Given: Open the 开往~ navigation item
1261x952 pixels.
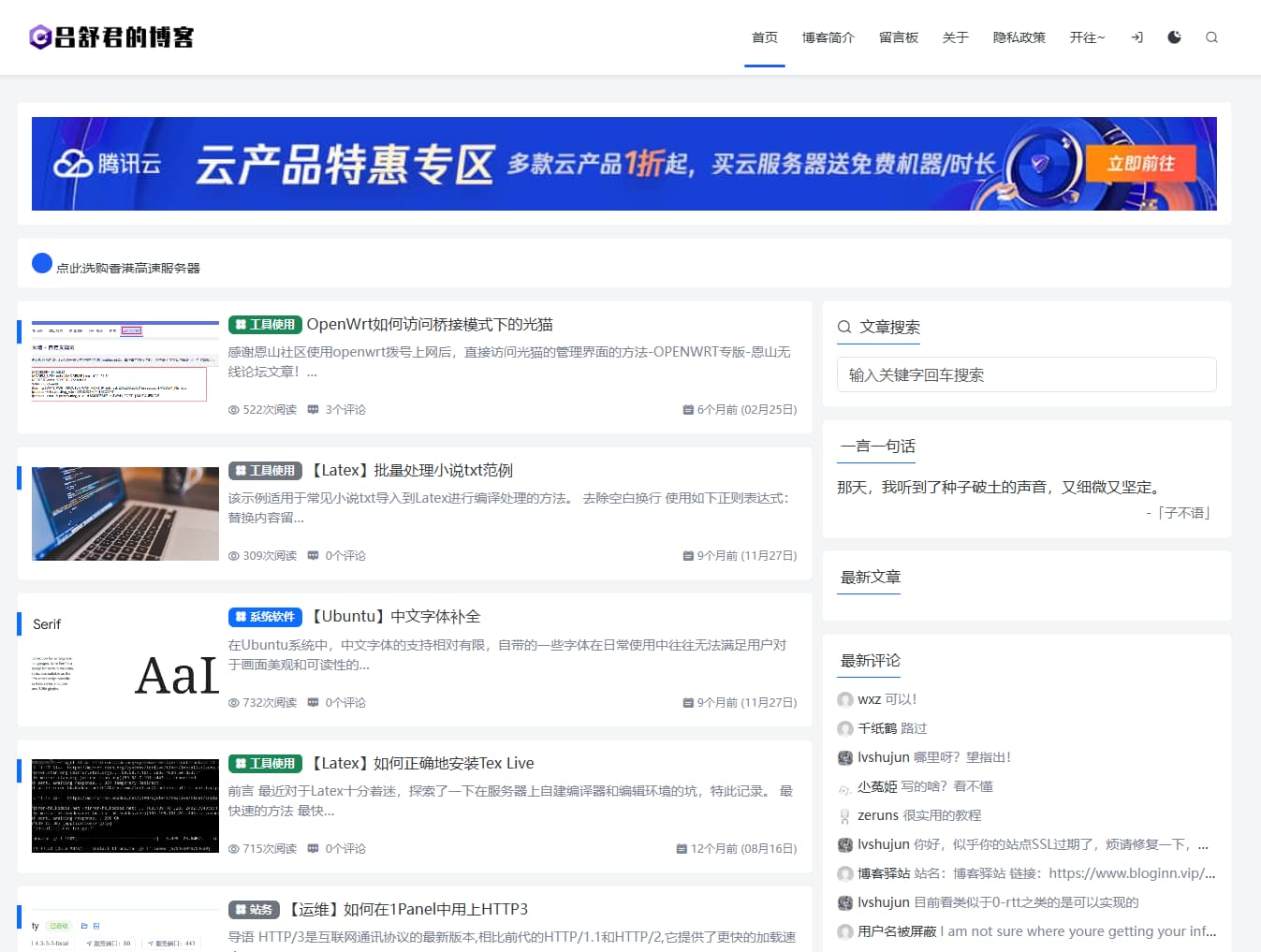Looking at the screenshot, I should click(1087, 37).
